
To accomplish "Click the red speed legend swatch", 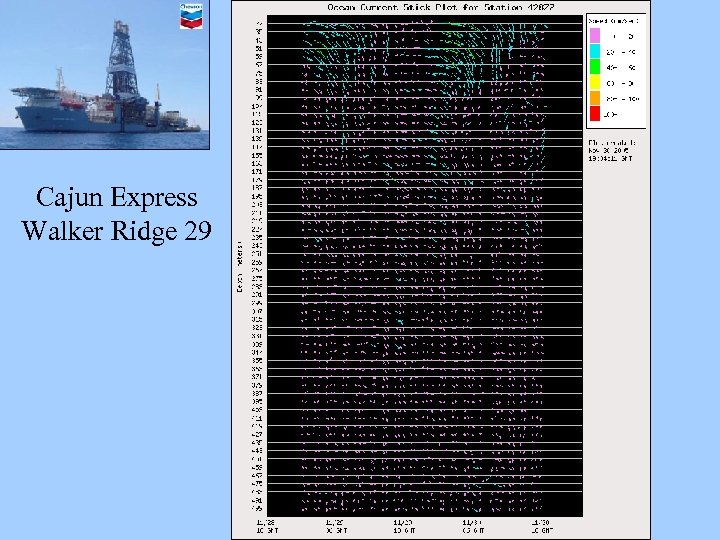I will 595,114.
